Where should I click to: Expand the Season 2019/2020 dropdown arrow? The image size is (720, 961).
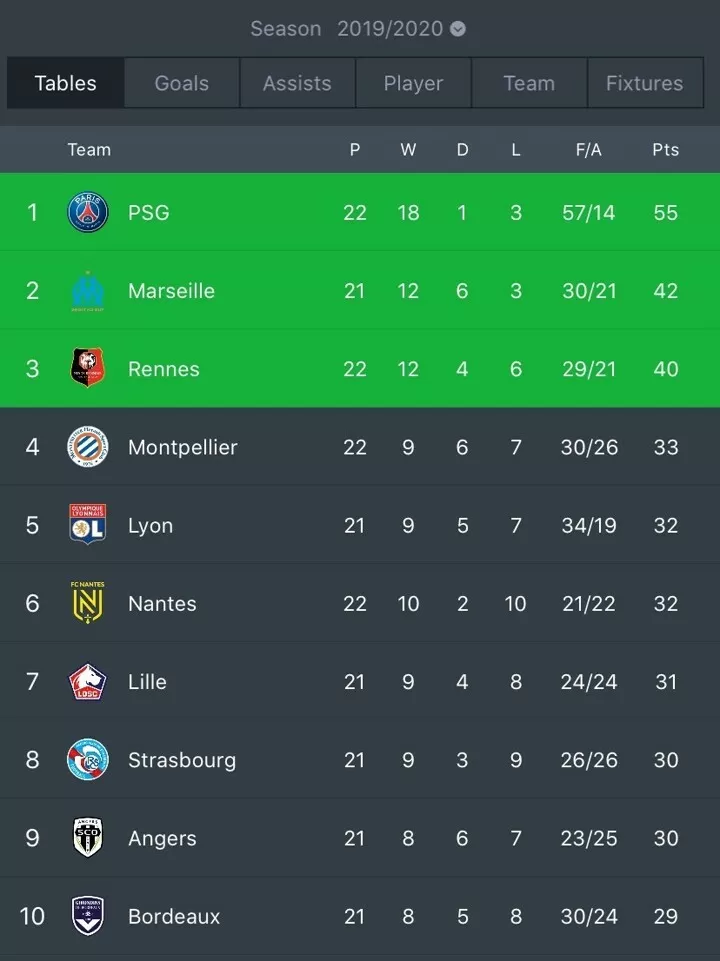(x=458, y=29)
